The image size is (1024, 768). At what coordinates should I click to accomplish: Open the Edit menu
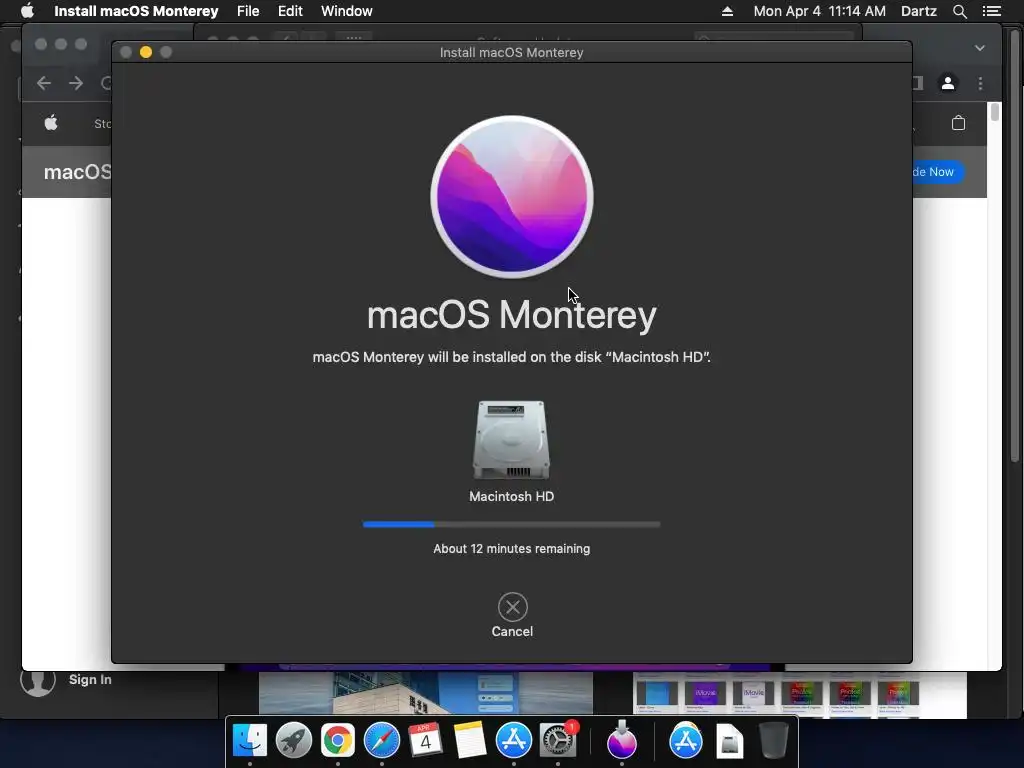click(x=290, y=11)
